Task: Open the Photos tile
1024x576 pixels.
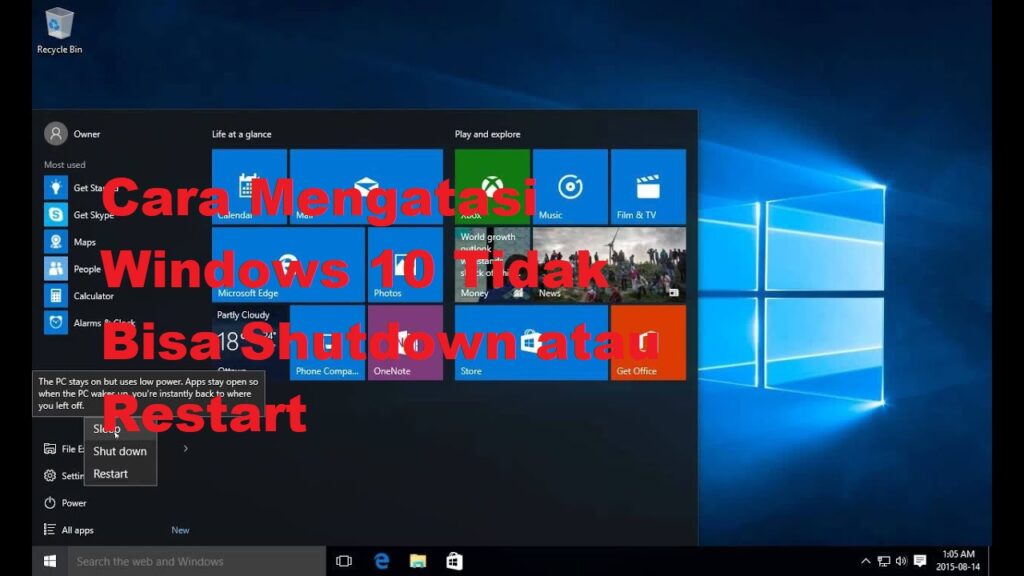Action: (x=405, y=264)
